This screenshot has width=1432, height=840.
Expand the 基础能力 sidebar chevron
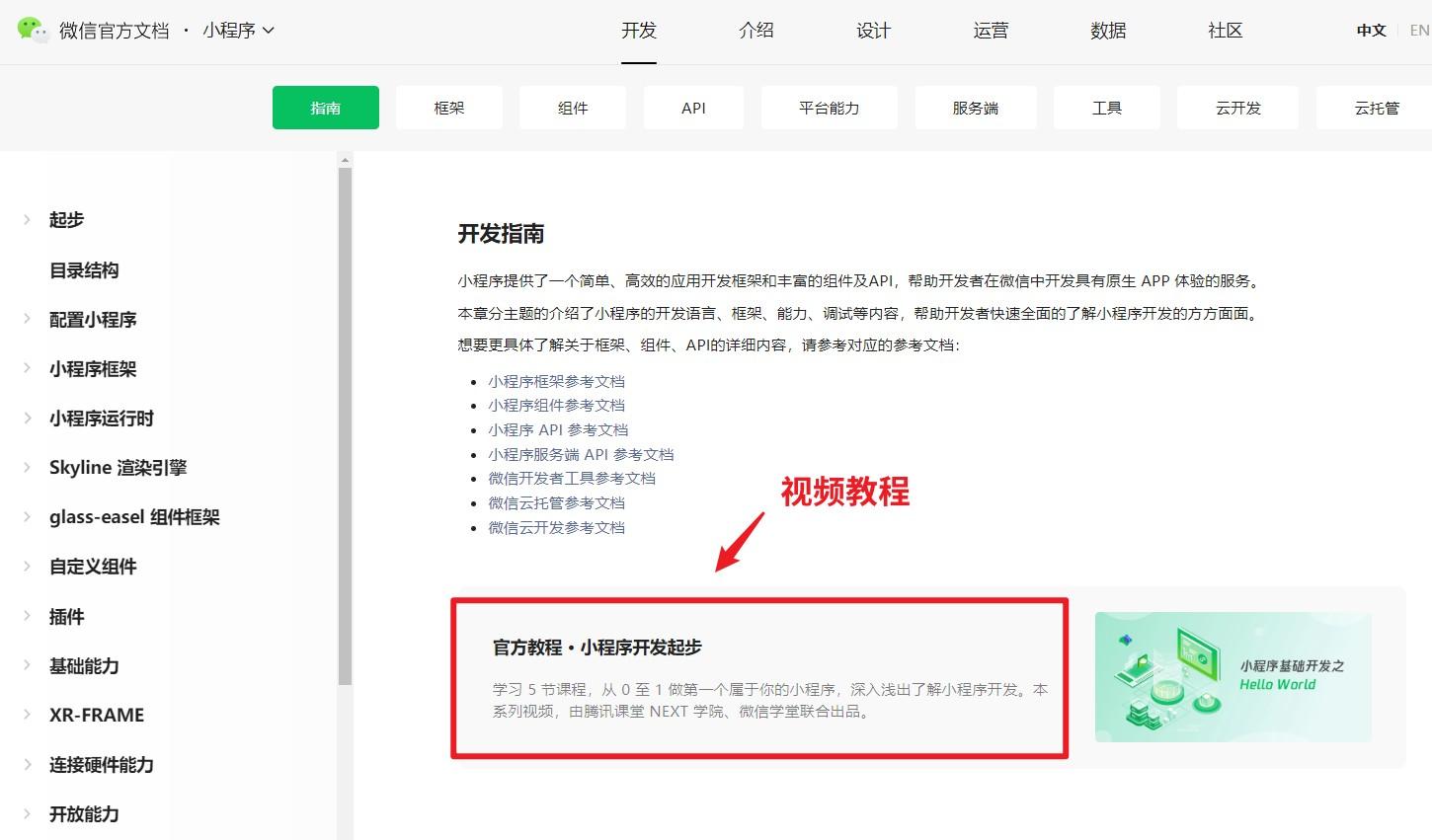pyautogui.click(x=28, y=665)
